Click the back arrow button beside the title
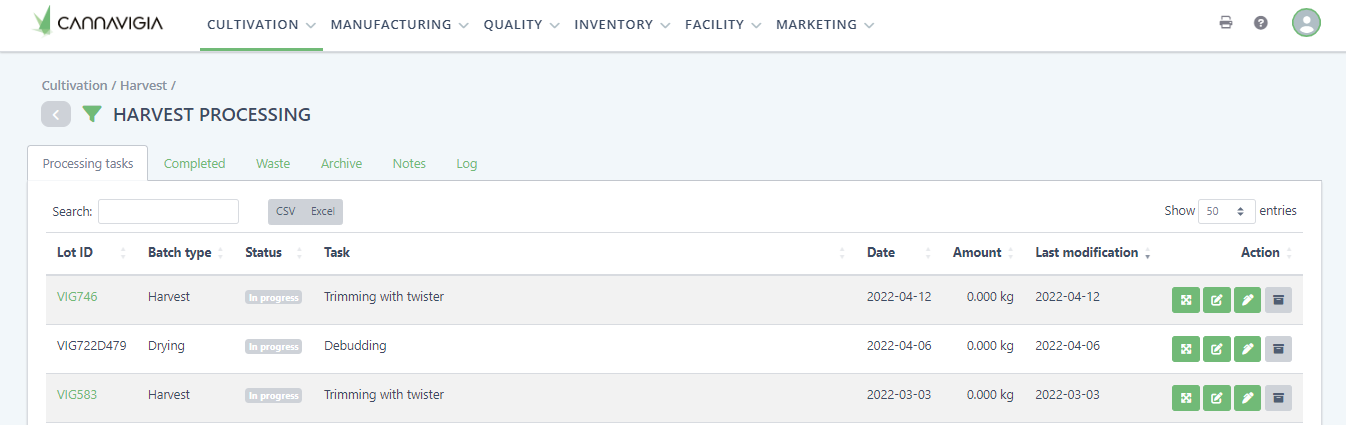 click(x=56, y=115)
